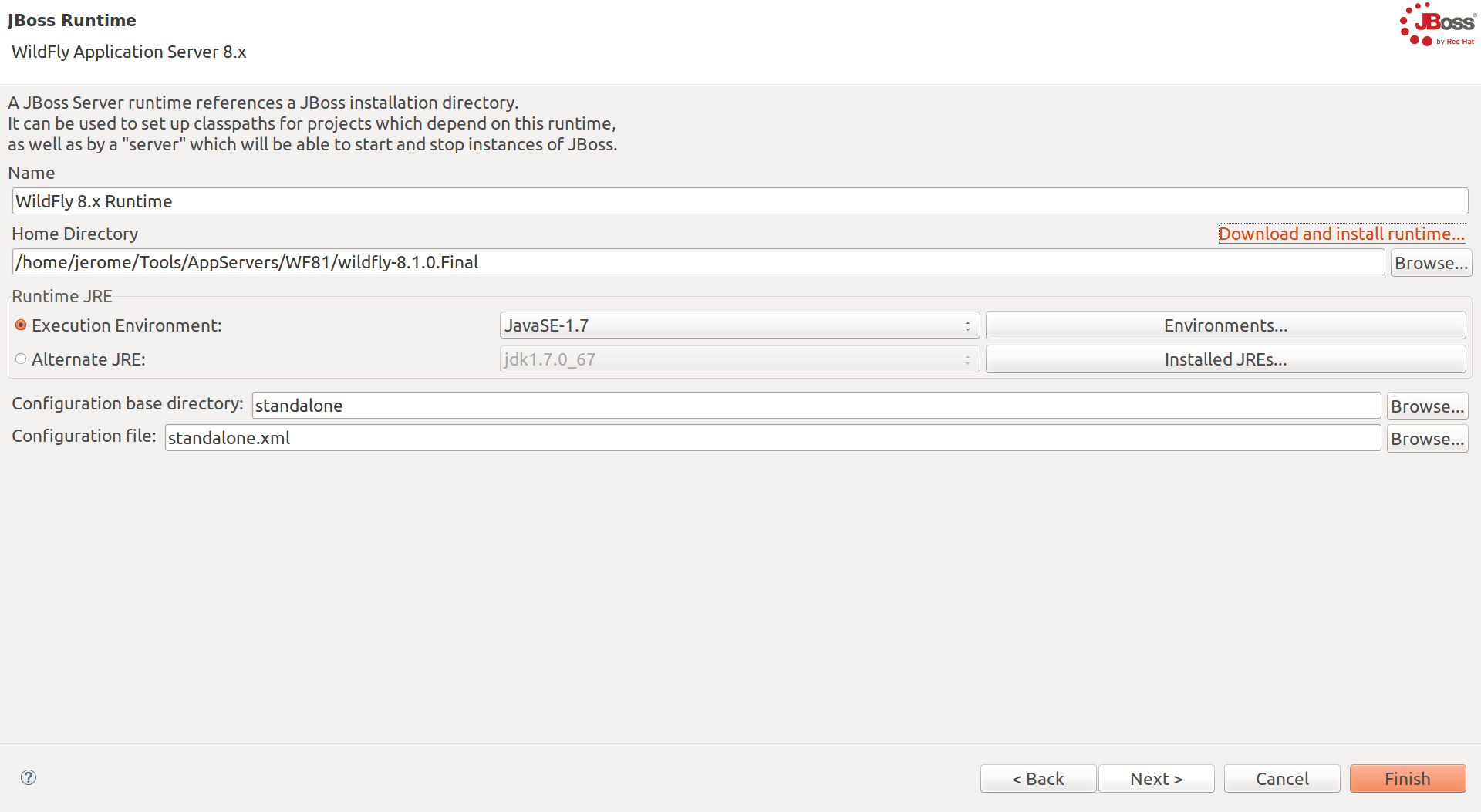Screen dimensions: 1481x812
Task: Browse for the Configuration file
Action: 1427,439
